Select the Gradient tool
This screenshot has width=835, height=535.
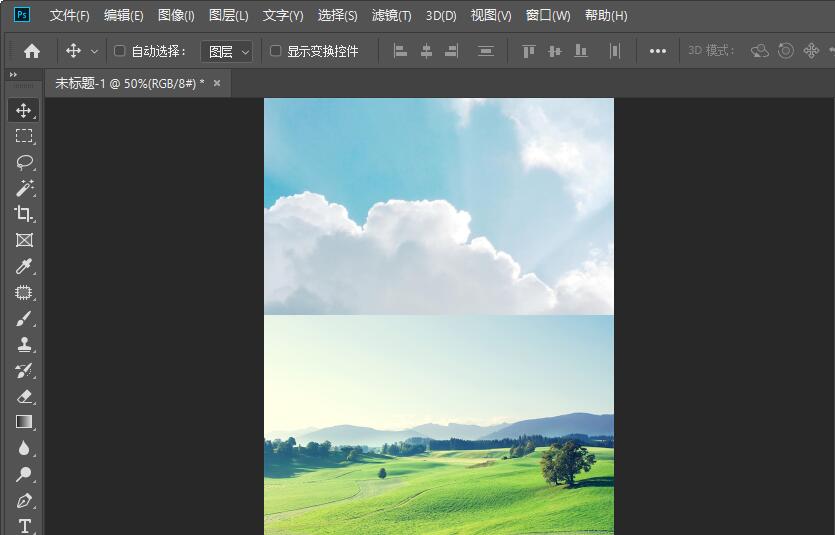click(23, 422)
